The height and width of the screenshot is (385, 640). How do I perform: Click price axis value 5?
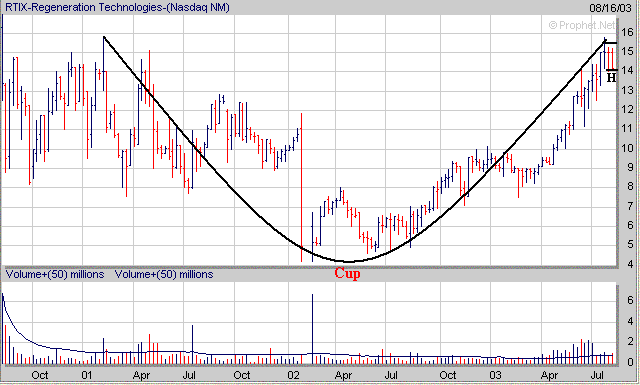tap(630, 245)
